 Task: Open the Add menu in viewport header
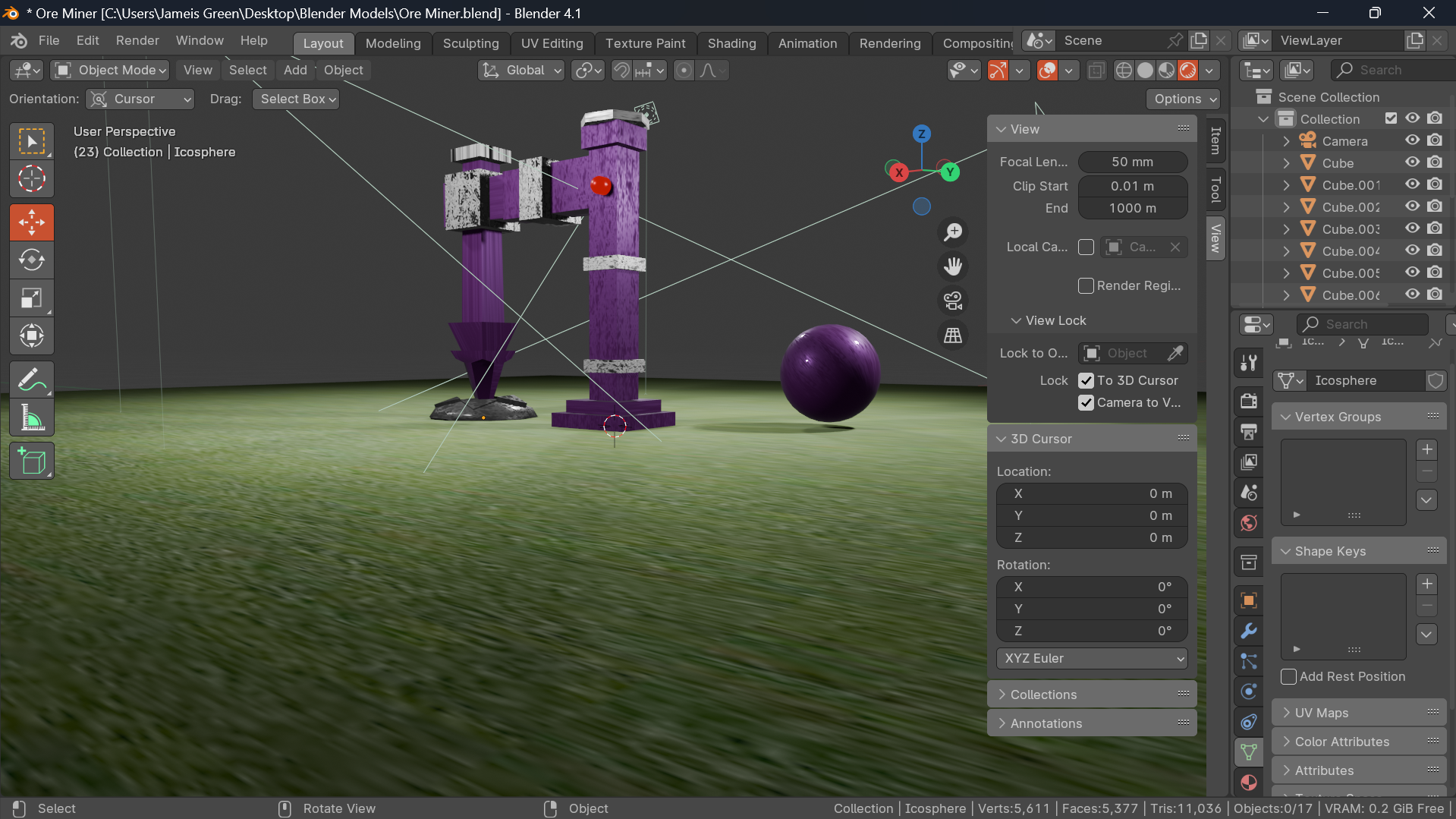(295, 70)
